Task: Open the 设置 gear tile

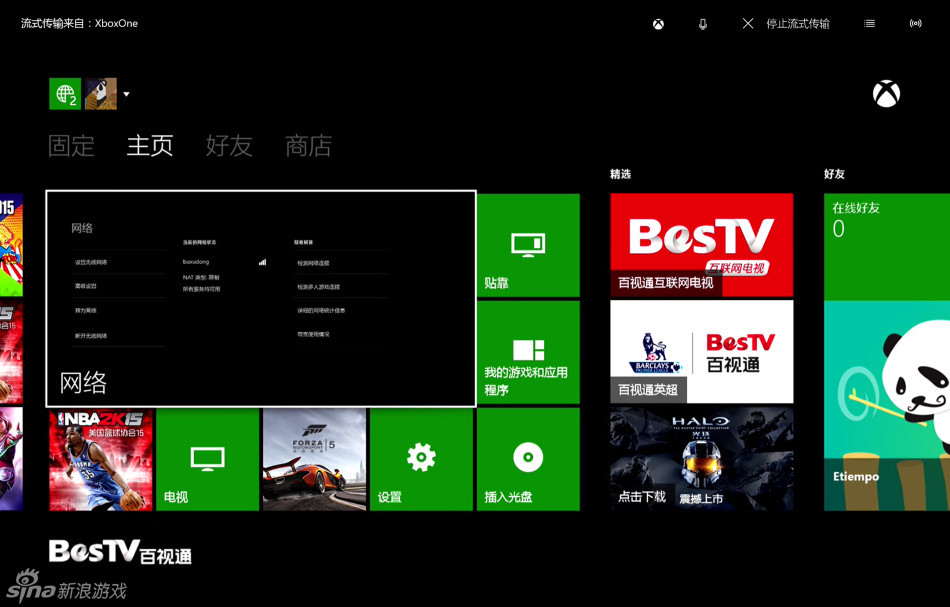Action: pos(421,459)
